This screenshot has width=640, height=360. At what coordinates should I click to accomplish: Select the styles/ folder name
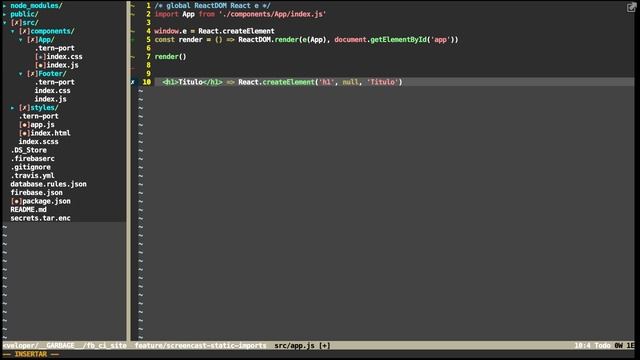pyautogui.click(x=44, y=108)
